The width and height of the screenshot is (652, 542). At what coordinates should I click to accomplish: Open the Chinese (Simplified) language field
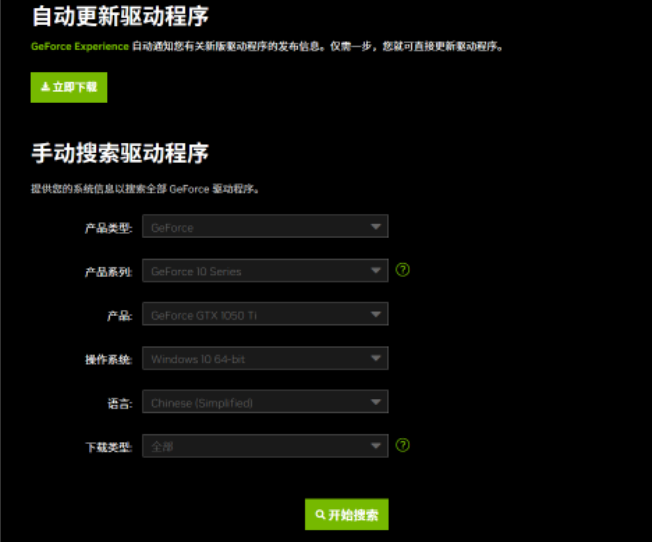tap(255, 402)
